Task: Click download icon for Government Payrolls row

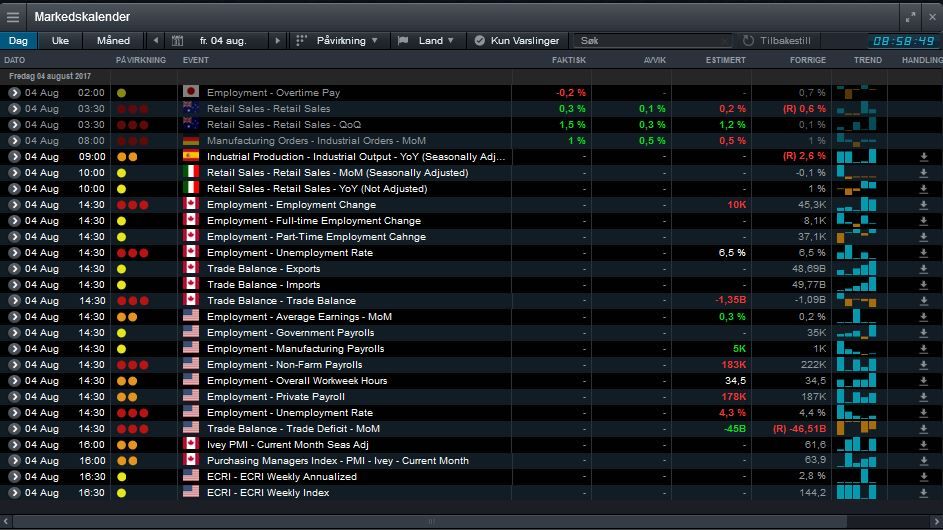Action: (x=924, y=333)
